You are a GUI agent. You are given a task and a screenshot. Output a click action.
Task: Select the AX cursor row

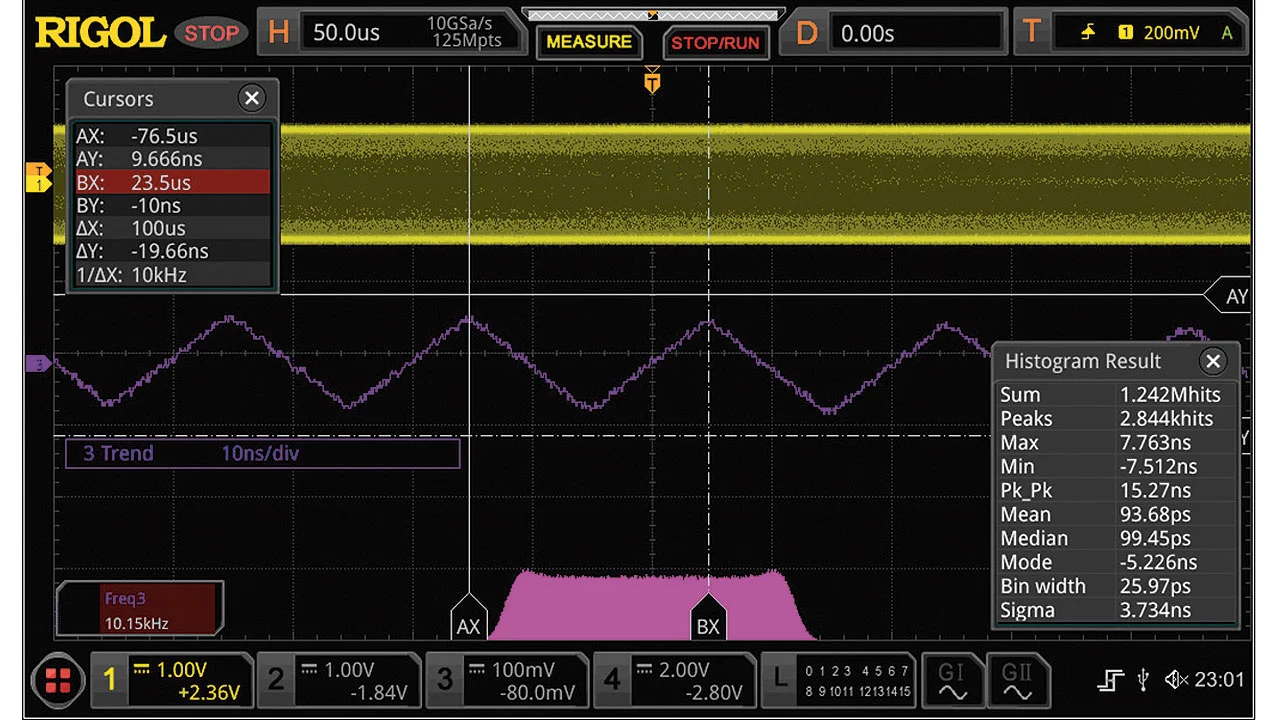[171, 136]
